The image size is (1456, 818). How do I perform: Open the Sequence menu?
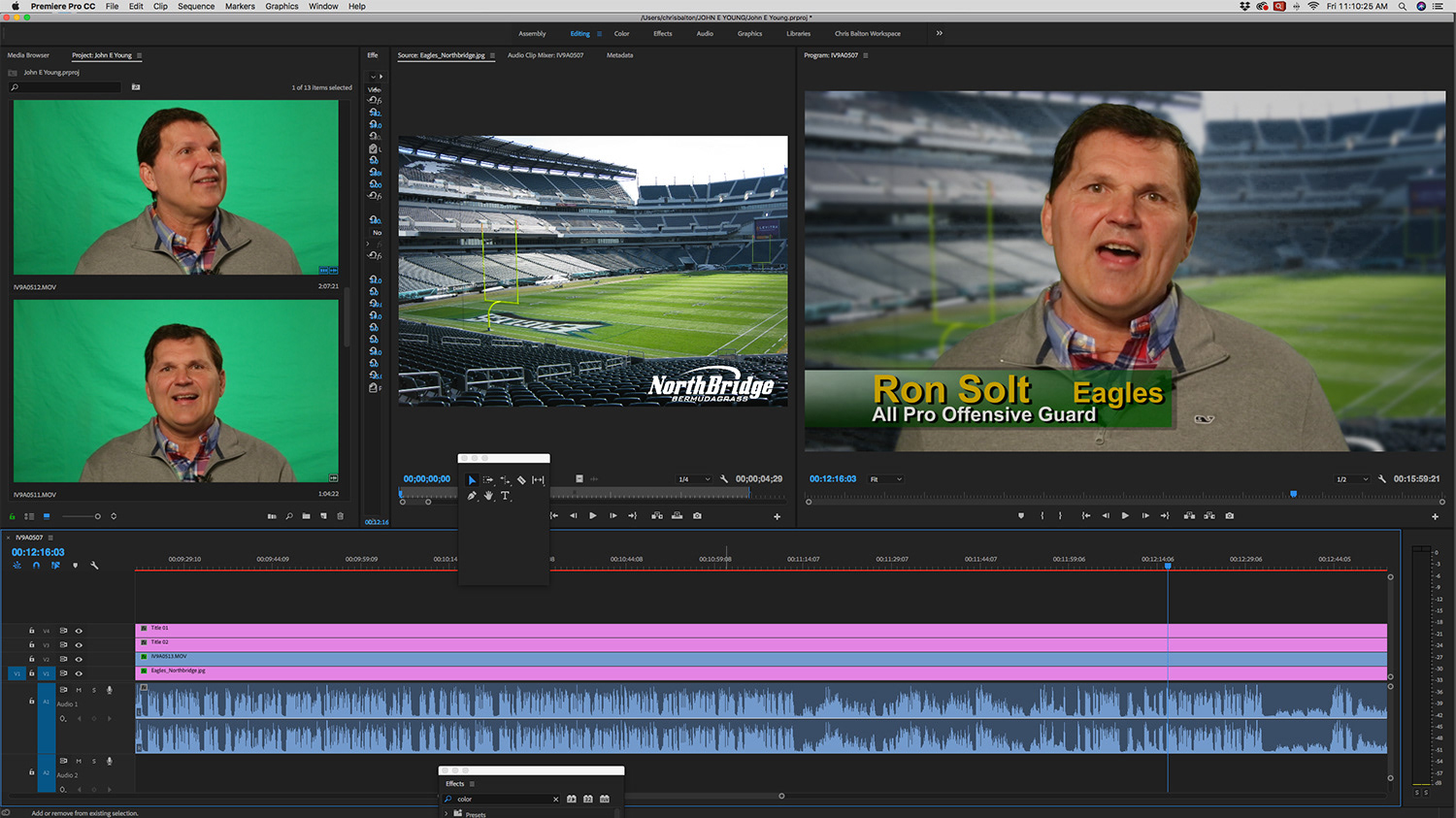point(196,7)
